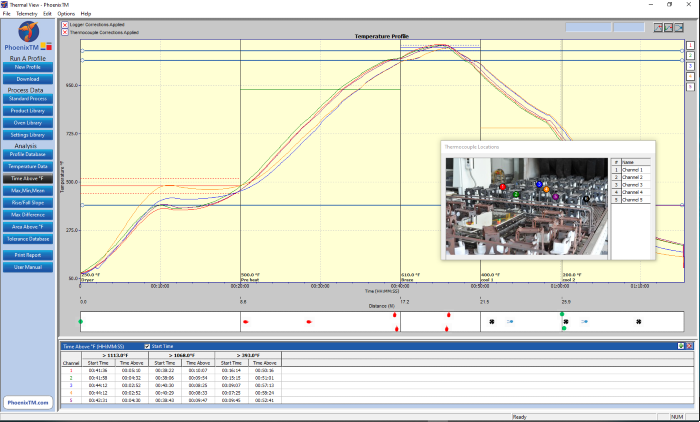Click the orange thermocouple marker on the photo
This screenshot has height=422, width=700.
[546, 190]
